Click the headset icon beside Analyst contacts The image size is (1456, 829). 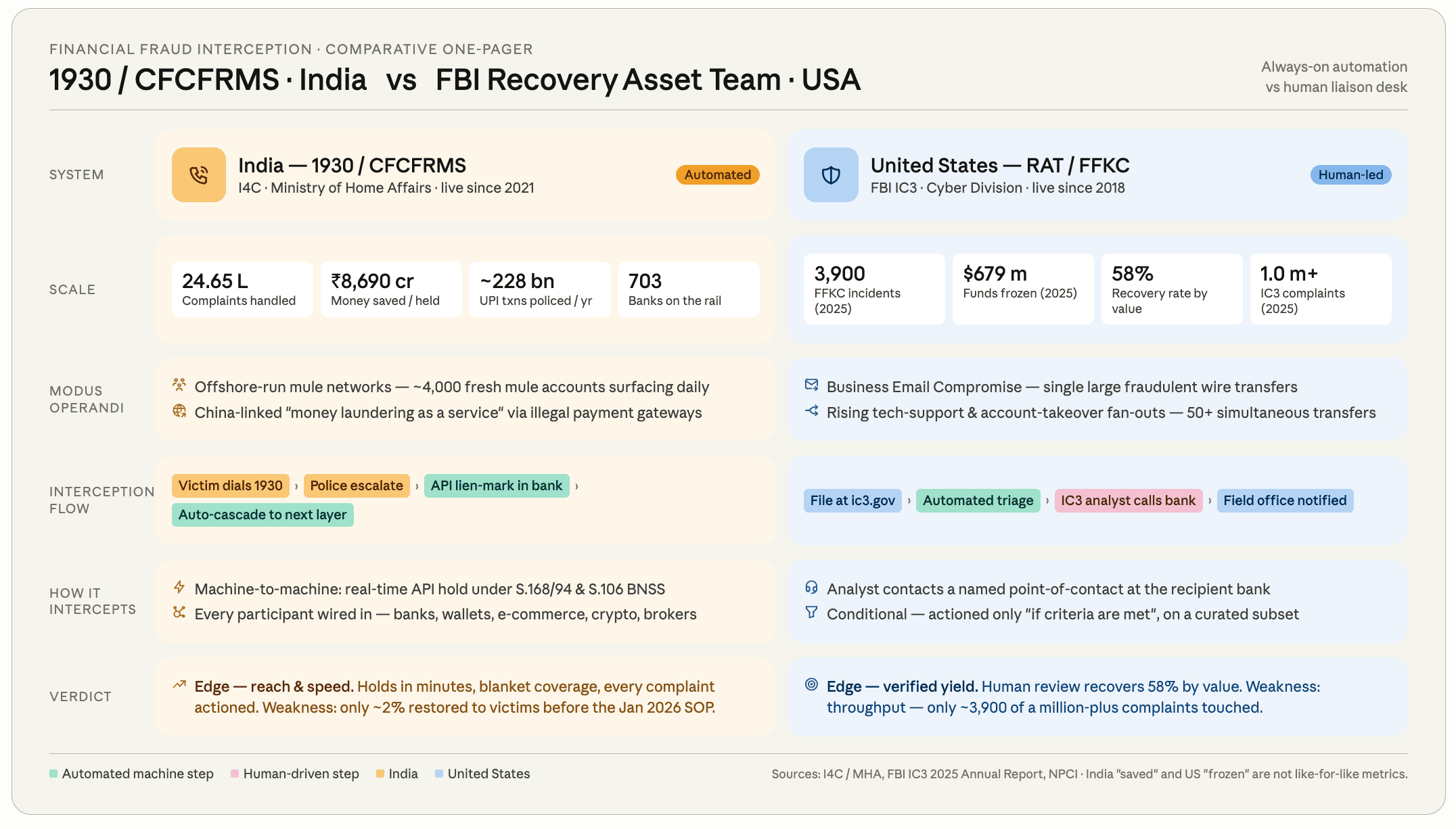coord(811,587)
